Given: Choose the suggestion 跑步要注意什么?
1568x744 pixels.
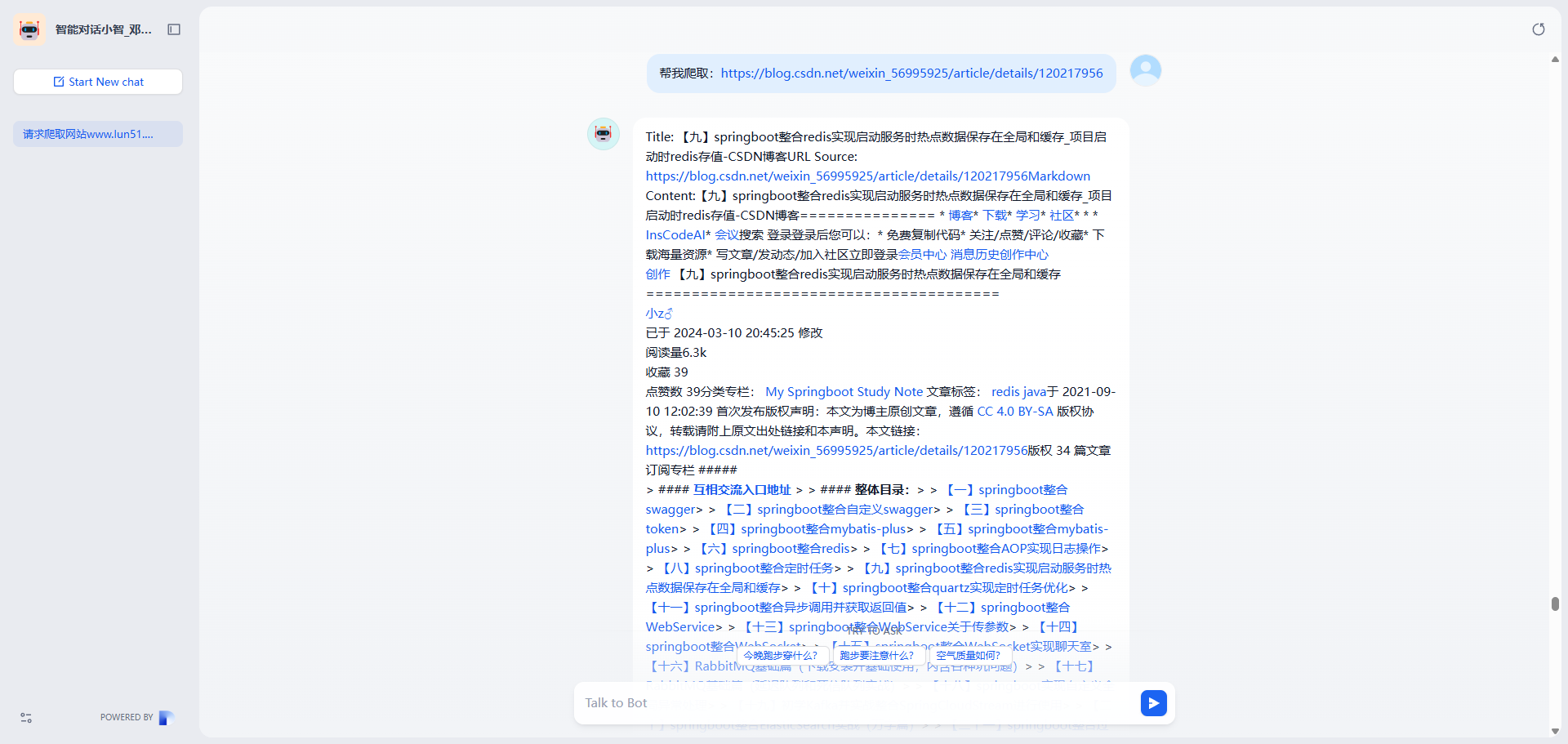Looking at the screenshot, I should [877, 655].
